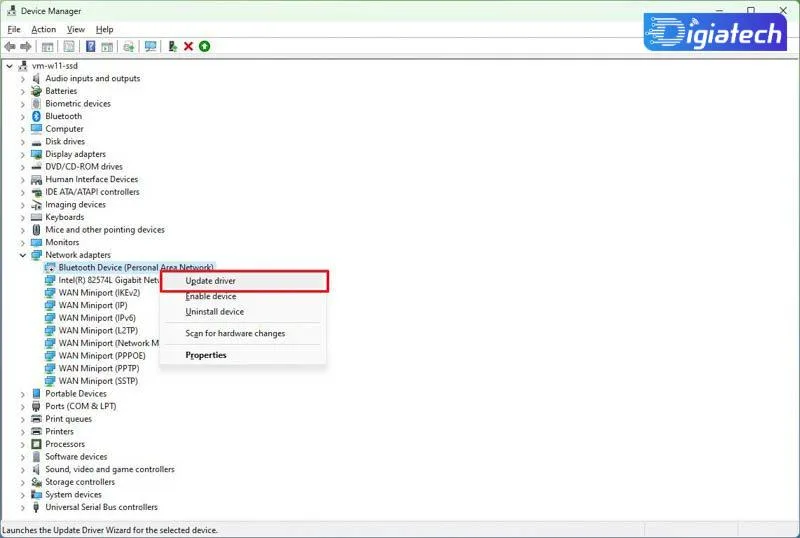
Task: Click the green arrow Update device driver icon
Action: (205, 46)
